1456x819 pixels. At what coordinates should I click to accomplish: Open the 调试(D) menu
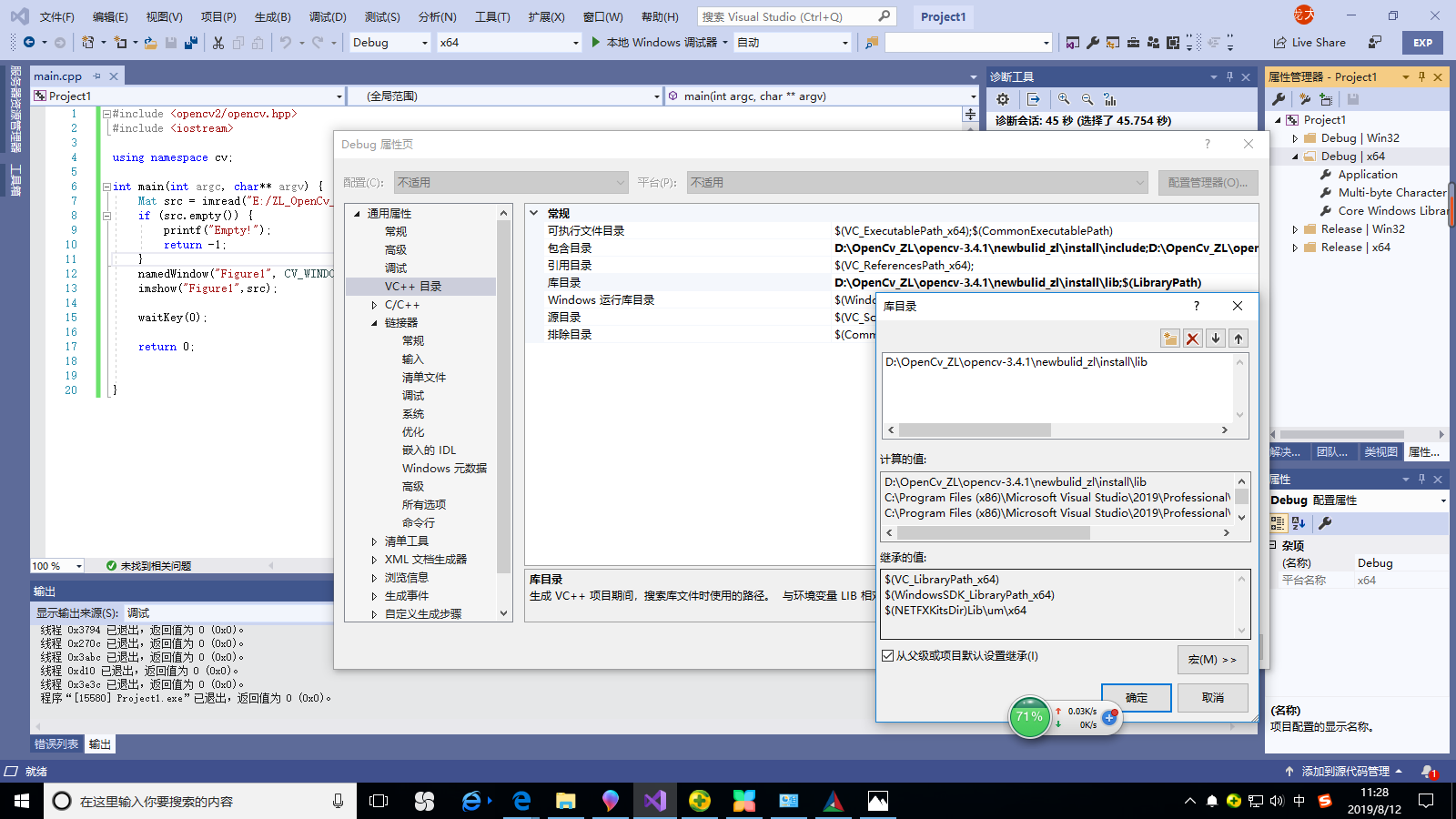click(x=328, y=16)
